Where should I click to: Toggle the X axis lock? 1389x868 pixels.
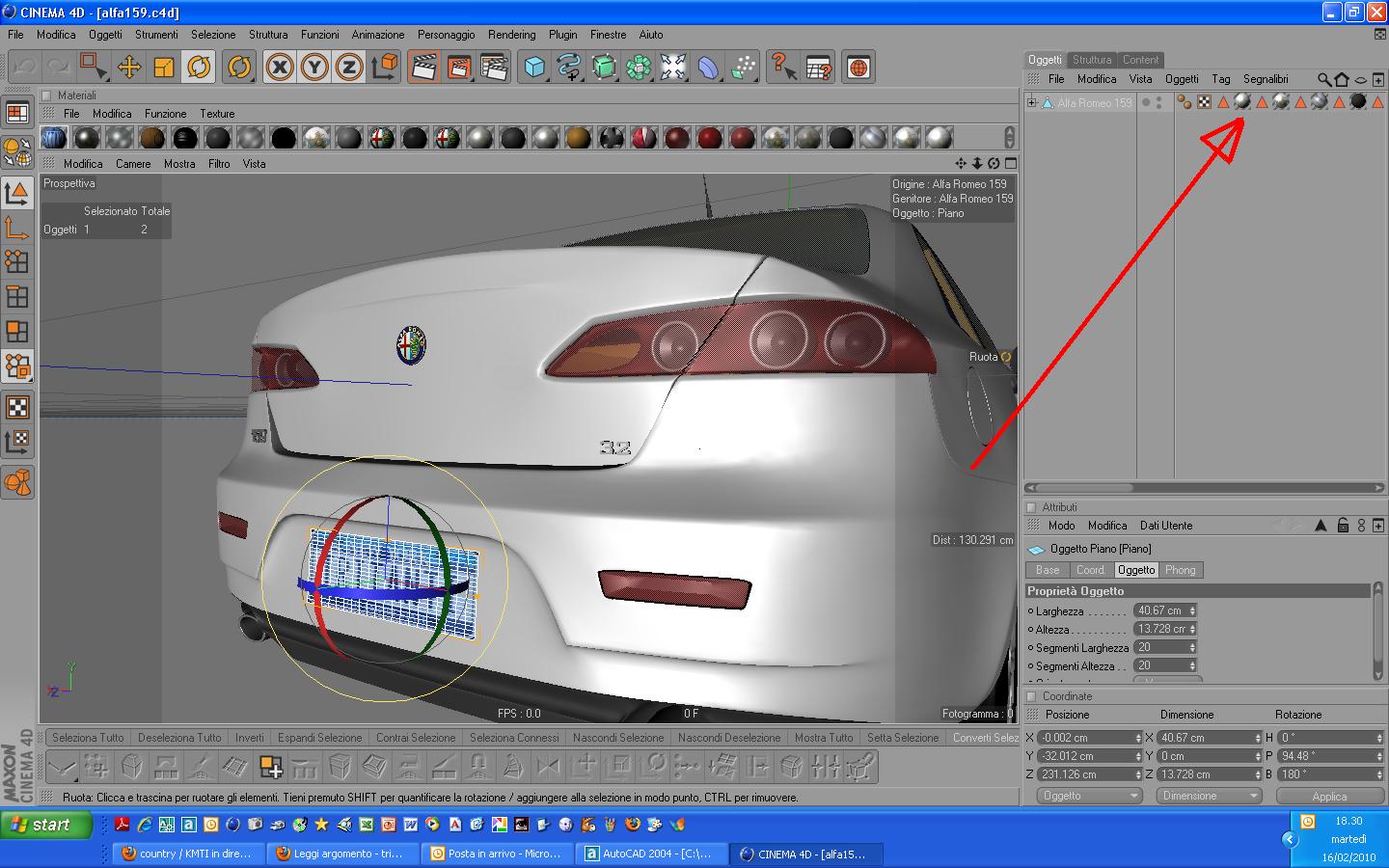280,67
